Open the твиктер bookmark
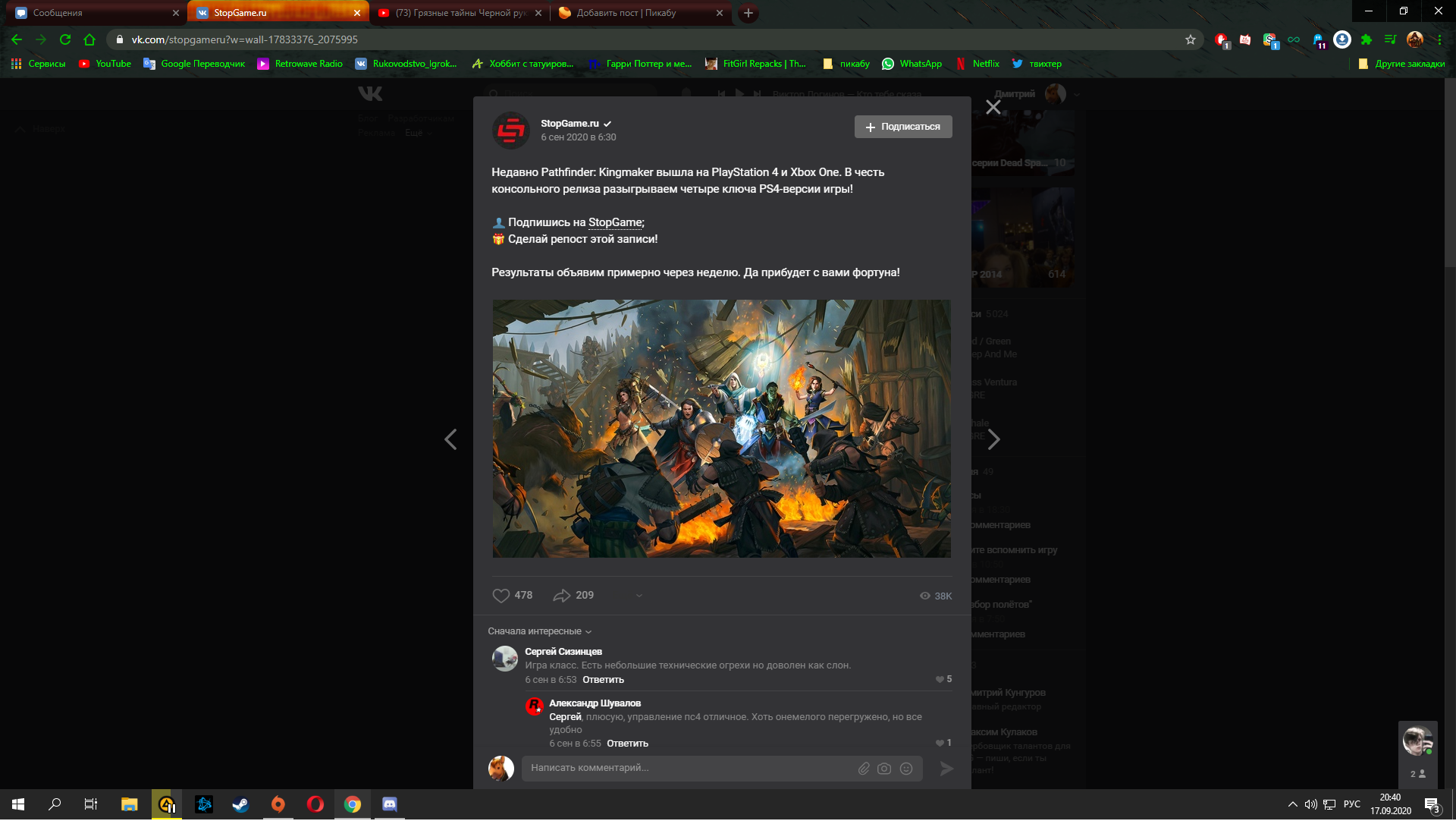Screen dimensions: 1456x821 click(1037, 64)
